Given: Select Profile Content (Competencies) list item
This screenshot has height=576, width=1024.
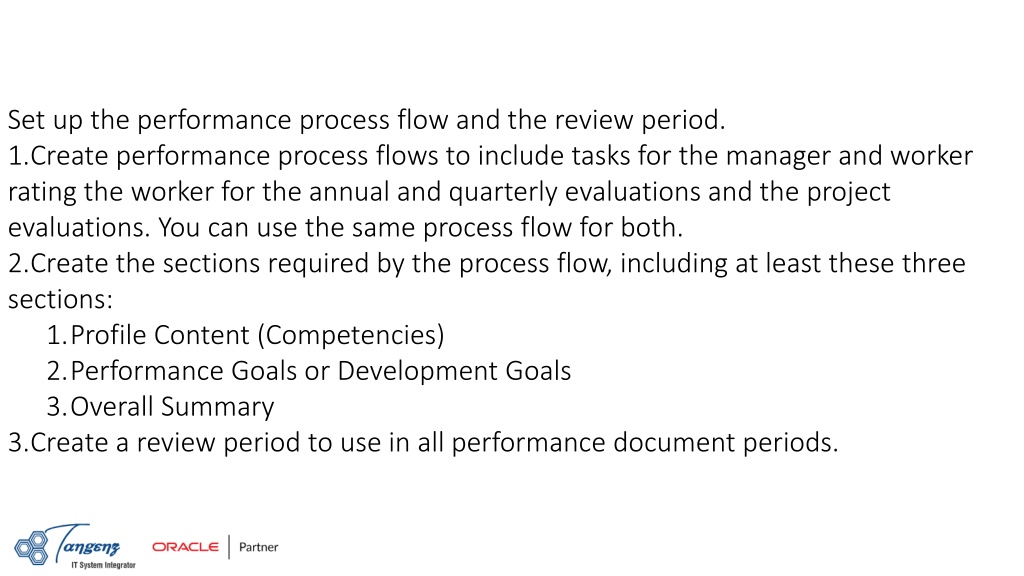Looking at the screenshot, I should [246, 335].
